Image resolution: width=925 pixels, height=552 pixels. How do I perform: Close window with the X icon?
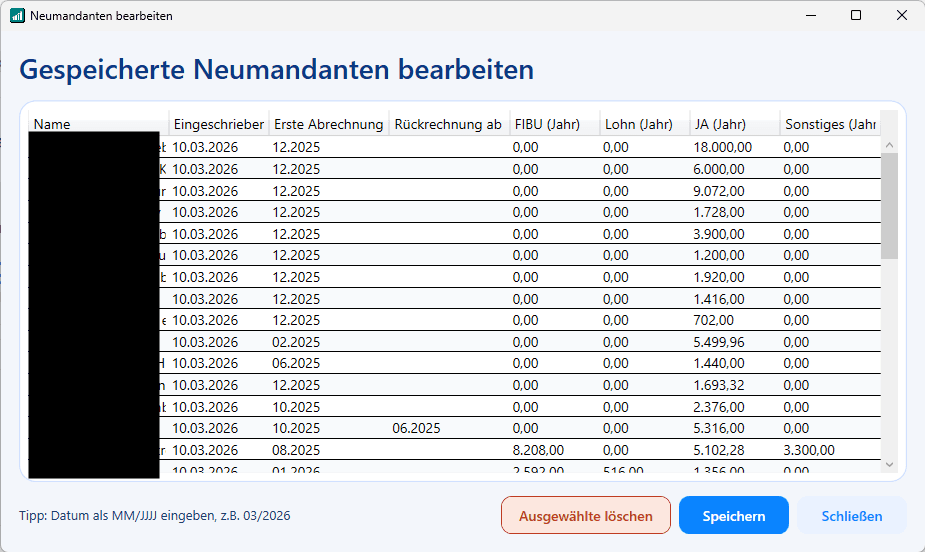click(x=901, y=15)
